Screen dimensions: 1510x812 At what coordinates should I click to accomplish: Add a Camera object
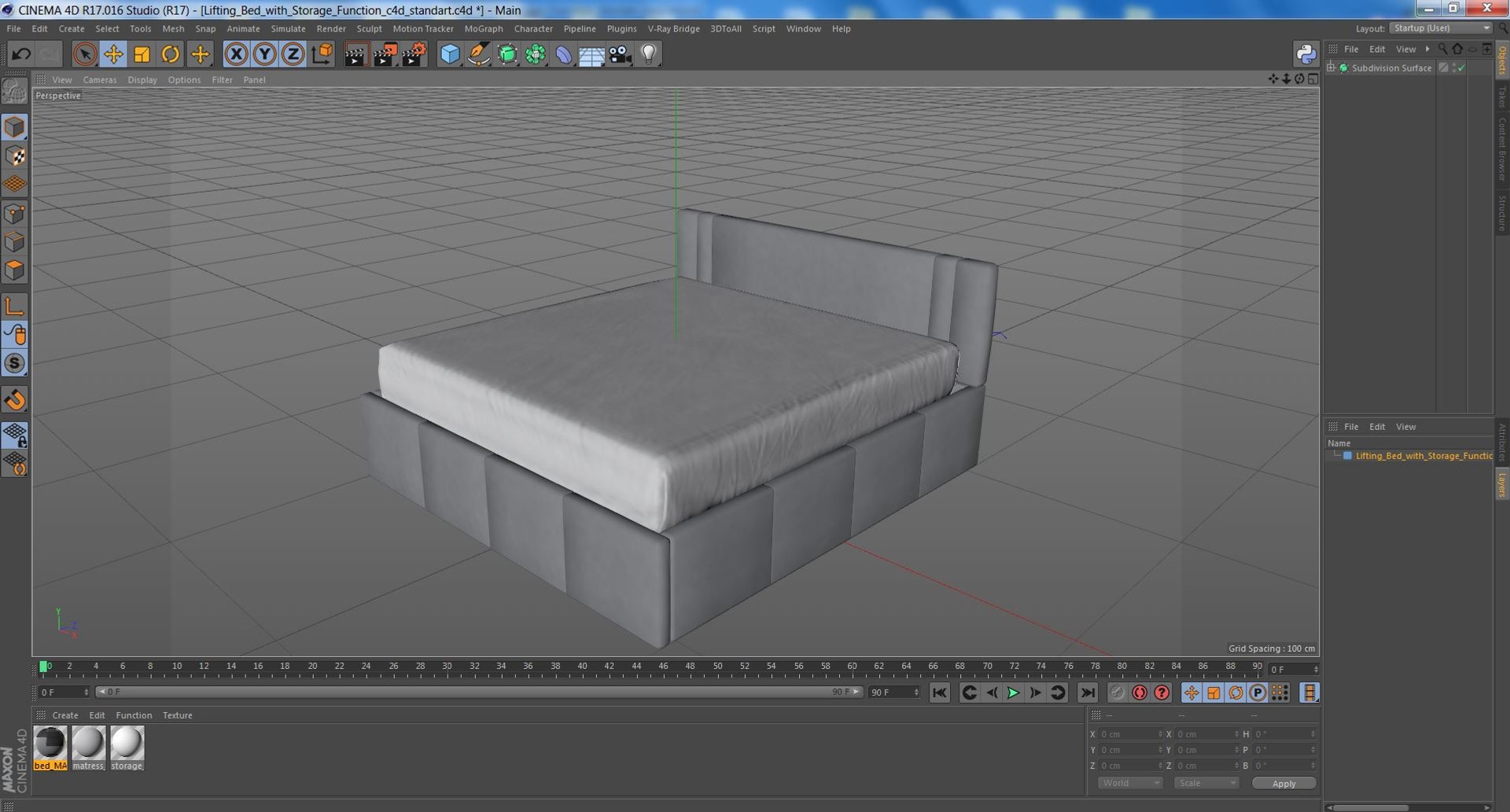pyautogui.click(x=620, y=54)
